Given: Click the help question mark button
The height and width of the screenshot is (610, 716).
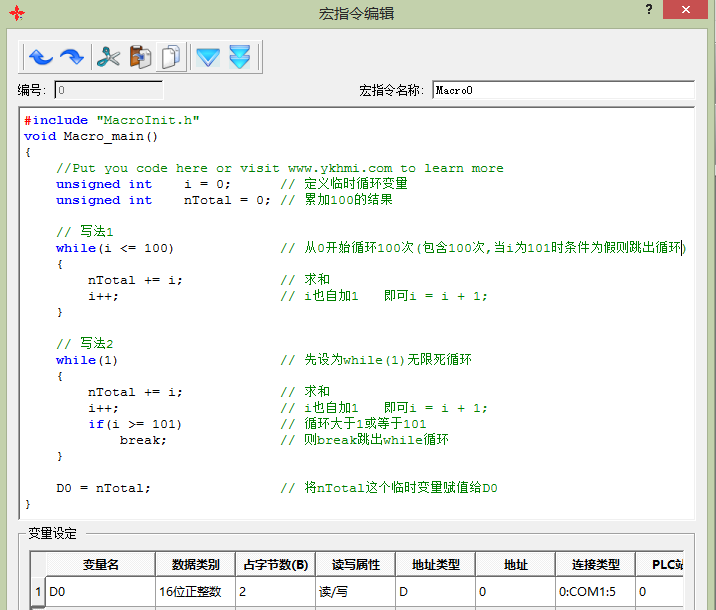Looking at the screenshot, I should click(x=649, y=10).
